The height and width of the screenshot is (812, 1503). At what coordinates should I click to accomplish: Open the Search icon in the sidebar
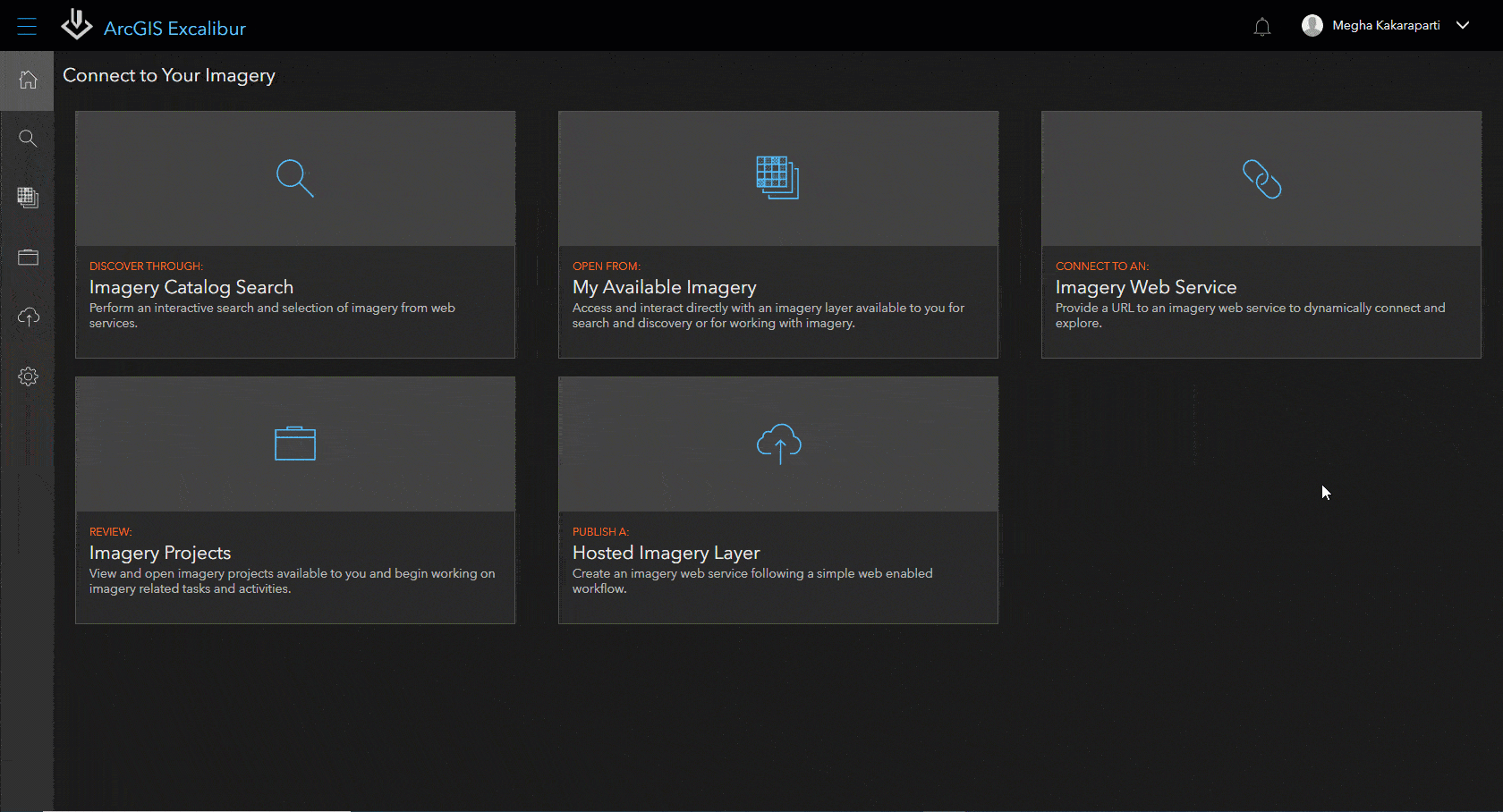28,139
